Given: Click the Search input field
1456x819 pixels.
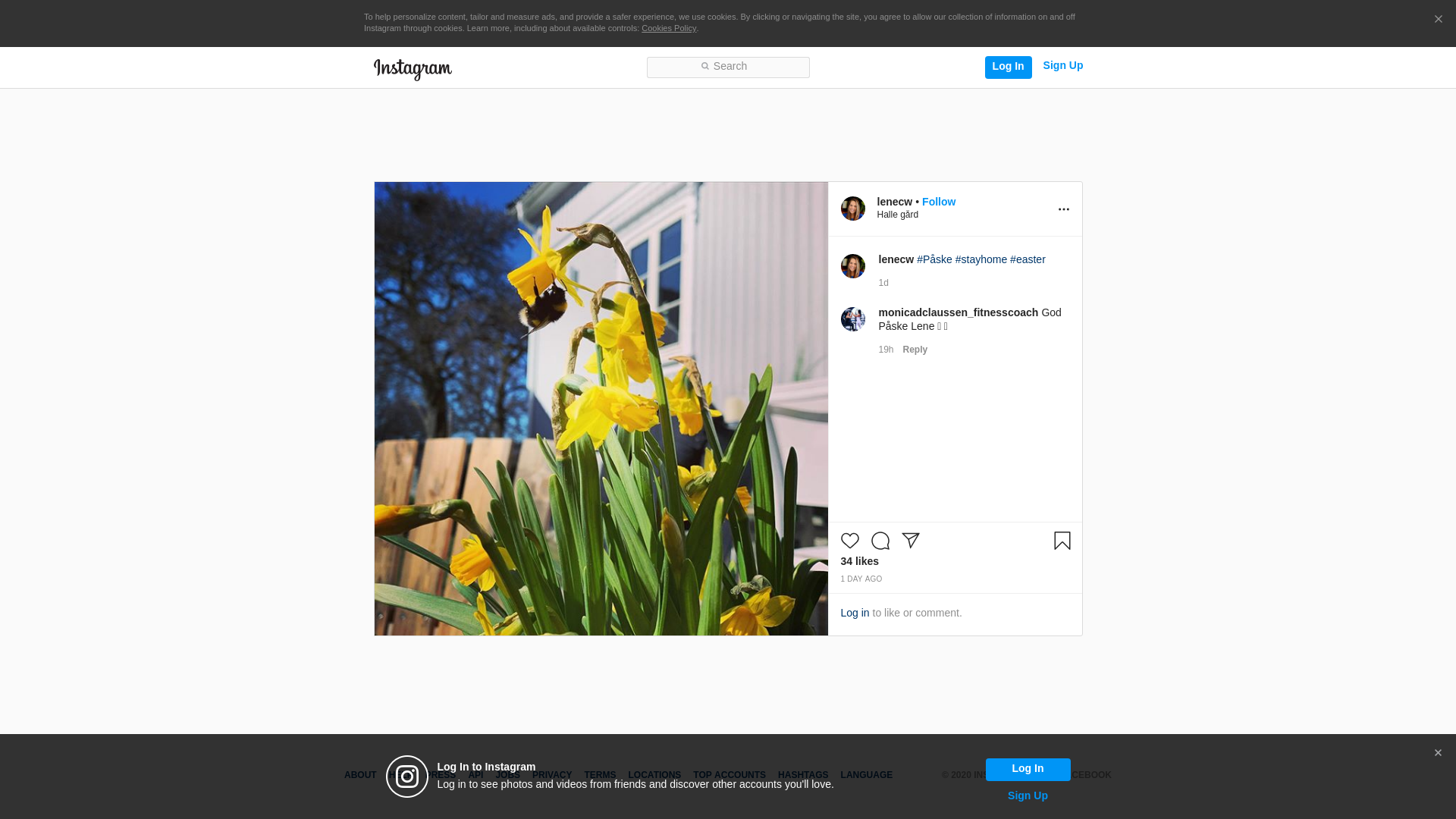Looking at the screenshot, I should click(728, 67).
